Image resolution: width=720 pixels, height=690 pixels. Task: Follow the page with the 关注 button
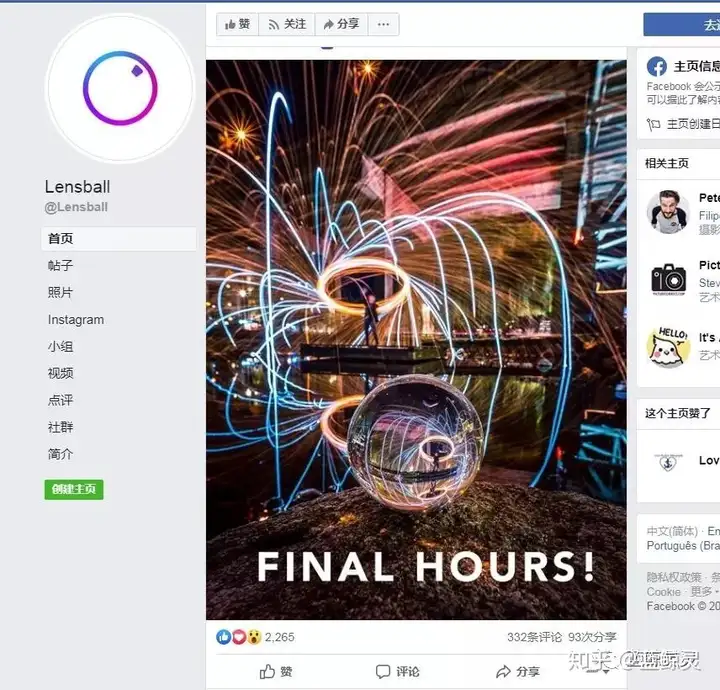pyautogui.click(x=287, y=24)
